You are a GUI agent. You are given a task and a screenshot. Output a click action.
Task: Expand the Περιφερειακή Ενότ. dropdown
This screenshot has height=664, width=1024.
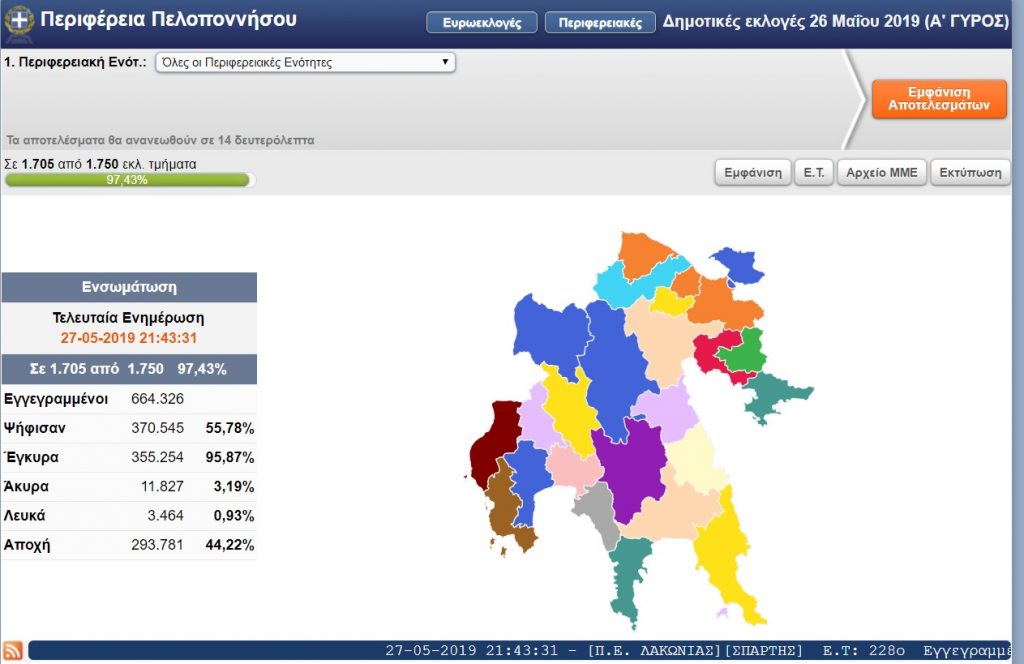(x=305, y=63)
